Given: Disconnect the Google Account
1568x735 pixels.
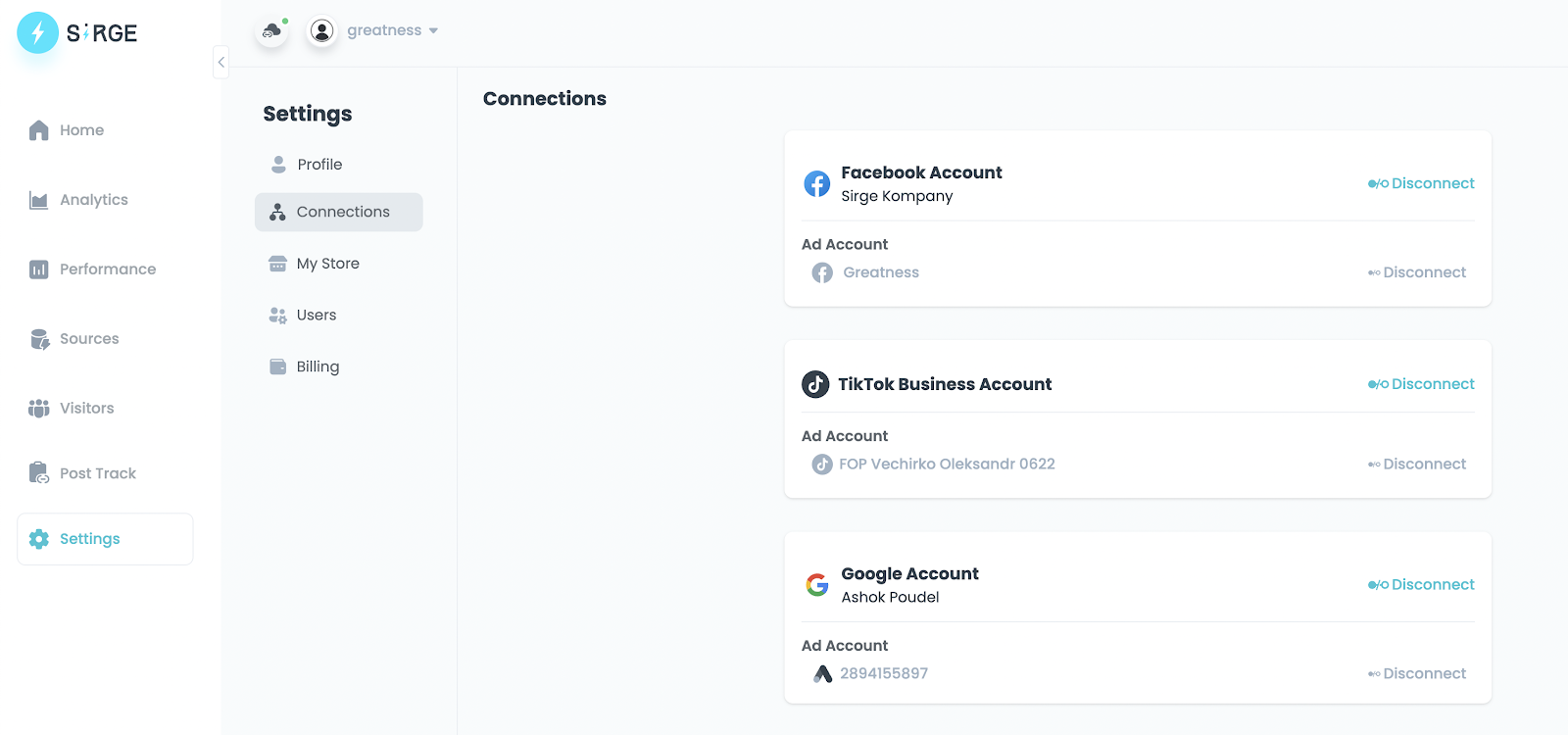Looking at the screenshot, I should coord(1421,584).
